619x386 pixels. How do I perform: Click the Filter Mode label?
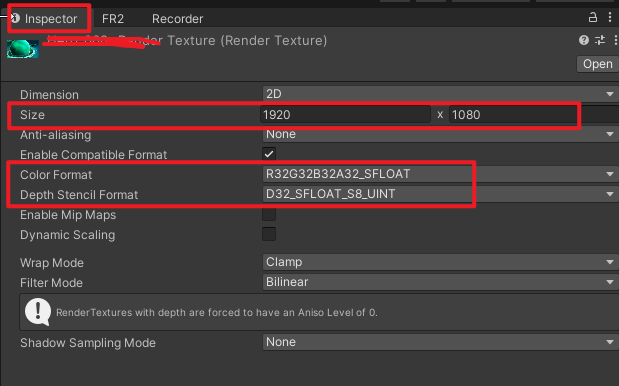tap(51, 283)
